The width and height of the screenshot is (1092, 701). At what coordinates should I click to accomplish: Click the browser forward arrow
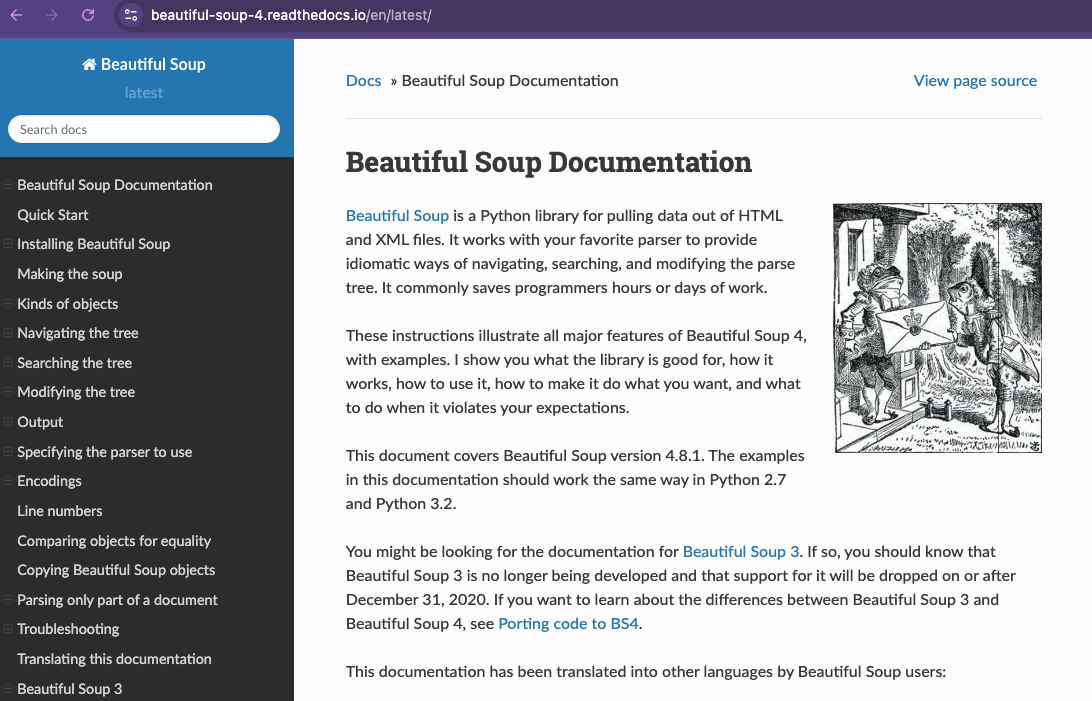(52, 15)
